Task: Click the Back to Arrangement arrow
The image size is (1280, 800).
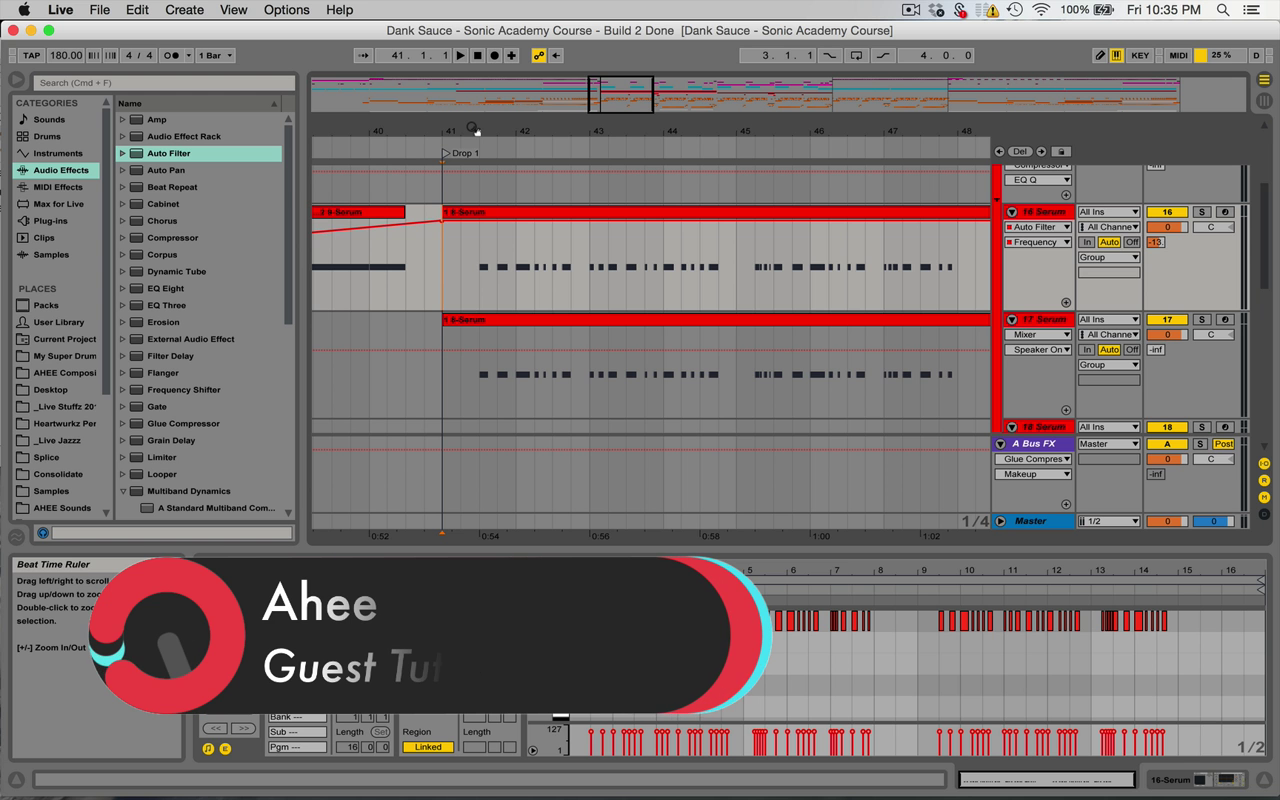Action: (x=557, y=56)
